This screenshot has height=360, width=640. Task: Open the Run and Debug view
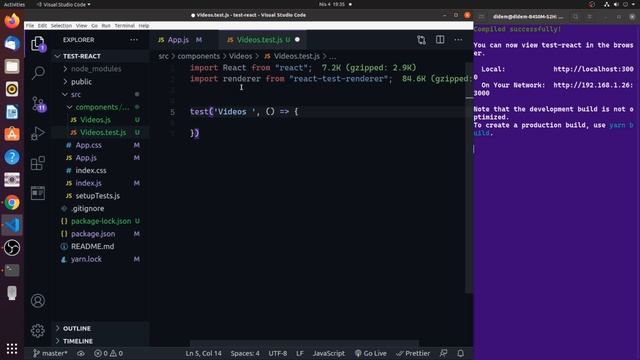pyautogui.click(x=38, y=133)
